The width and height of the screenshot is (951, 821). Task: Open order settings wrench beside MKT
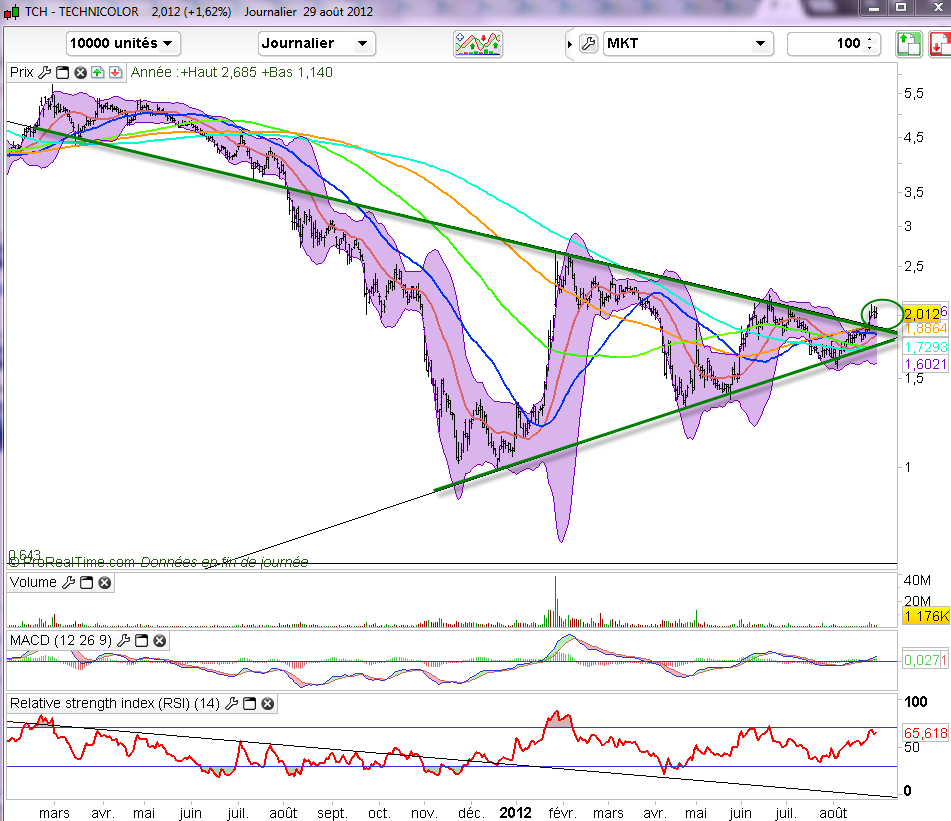[588, 44]
